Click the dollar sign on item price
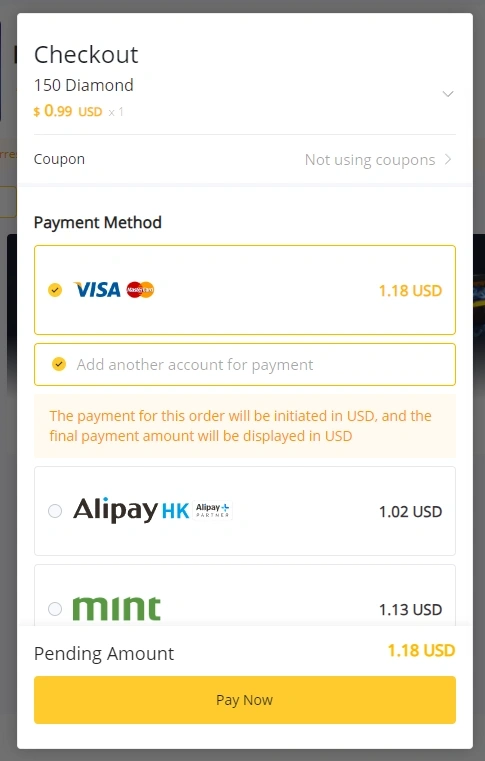 pyautogui.click(x=37, y=112)
